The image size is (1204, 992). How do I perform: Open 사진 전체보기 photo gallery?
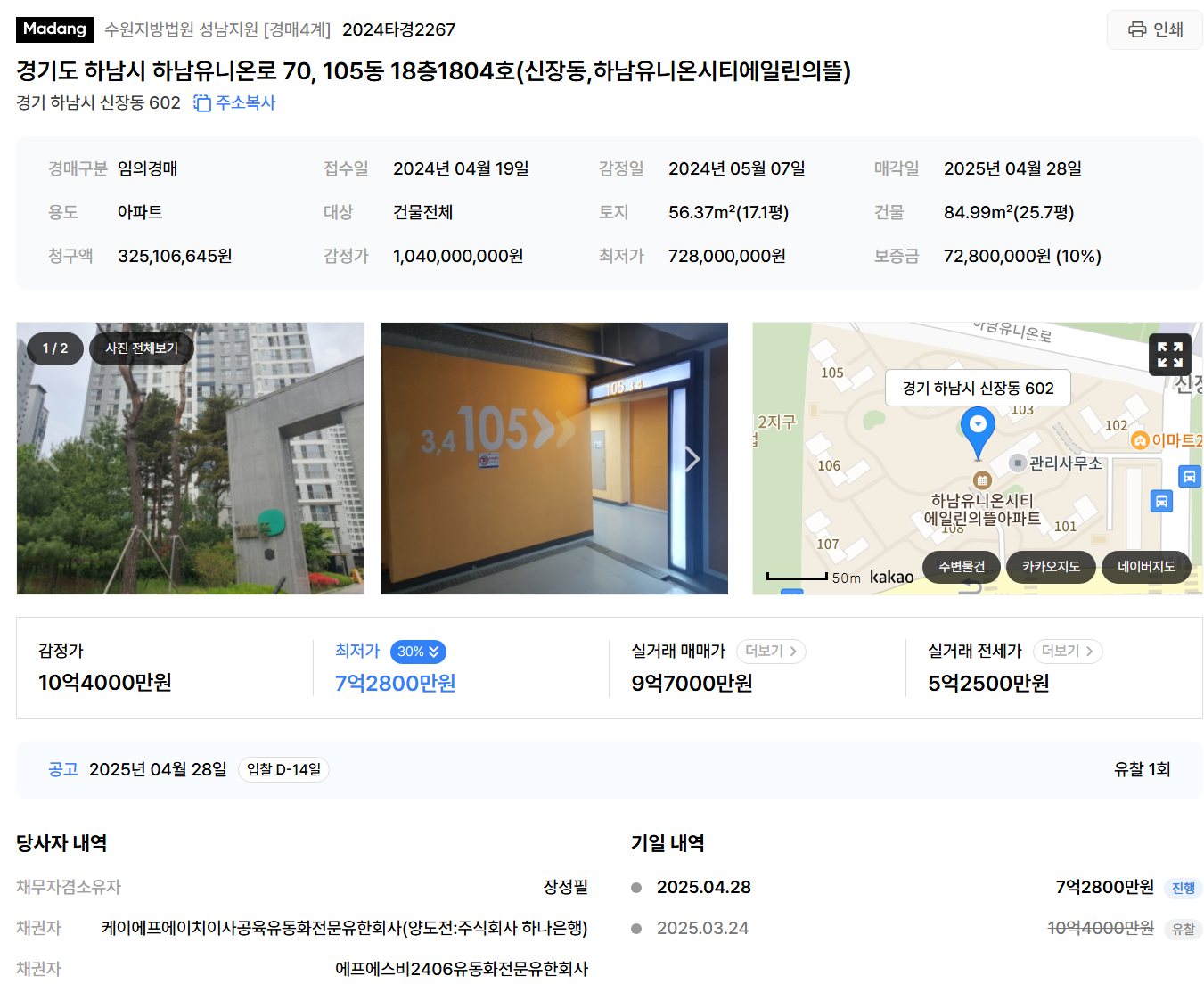[142, 348]
